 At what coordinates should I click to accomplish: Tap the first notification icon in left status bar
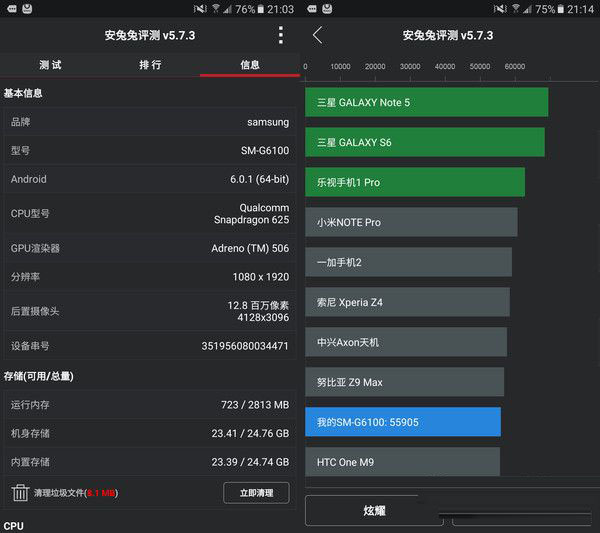tap(12, 8)
